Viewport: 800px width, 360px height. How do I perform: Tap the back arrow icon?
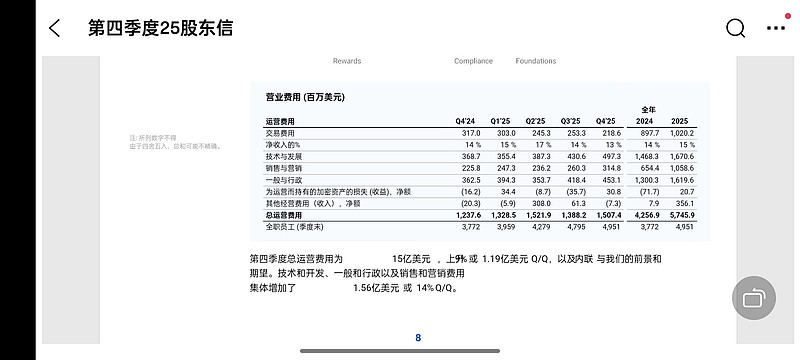click(55, 28)
